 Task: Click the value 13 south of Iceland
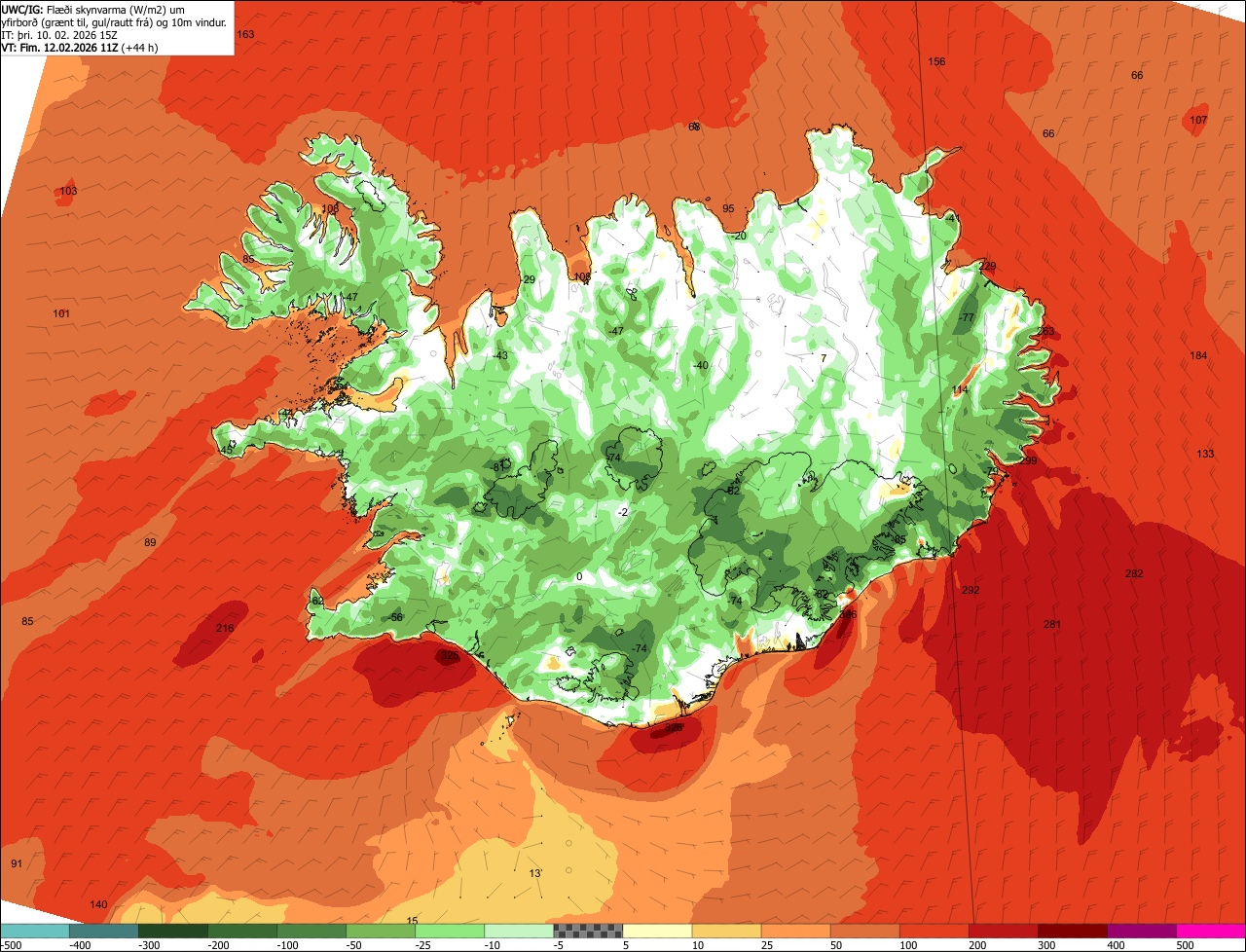[x=534, y=873]
